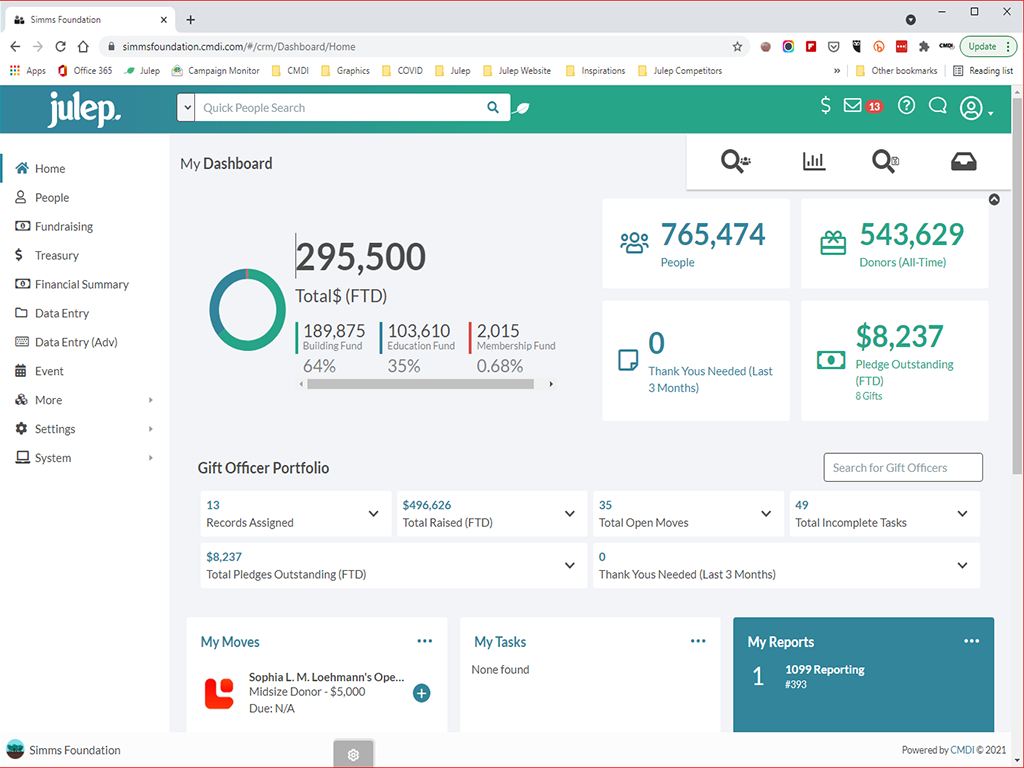Viewport: 1024px width, 768px height.
Task: Click the search magnifier in Quick People Search
Action: [x=493, y=108]
